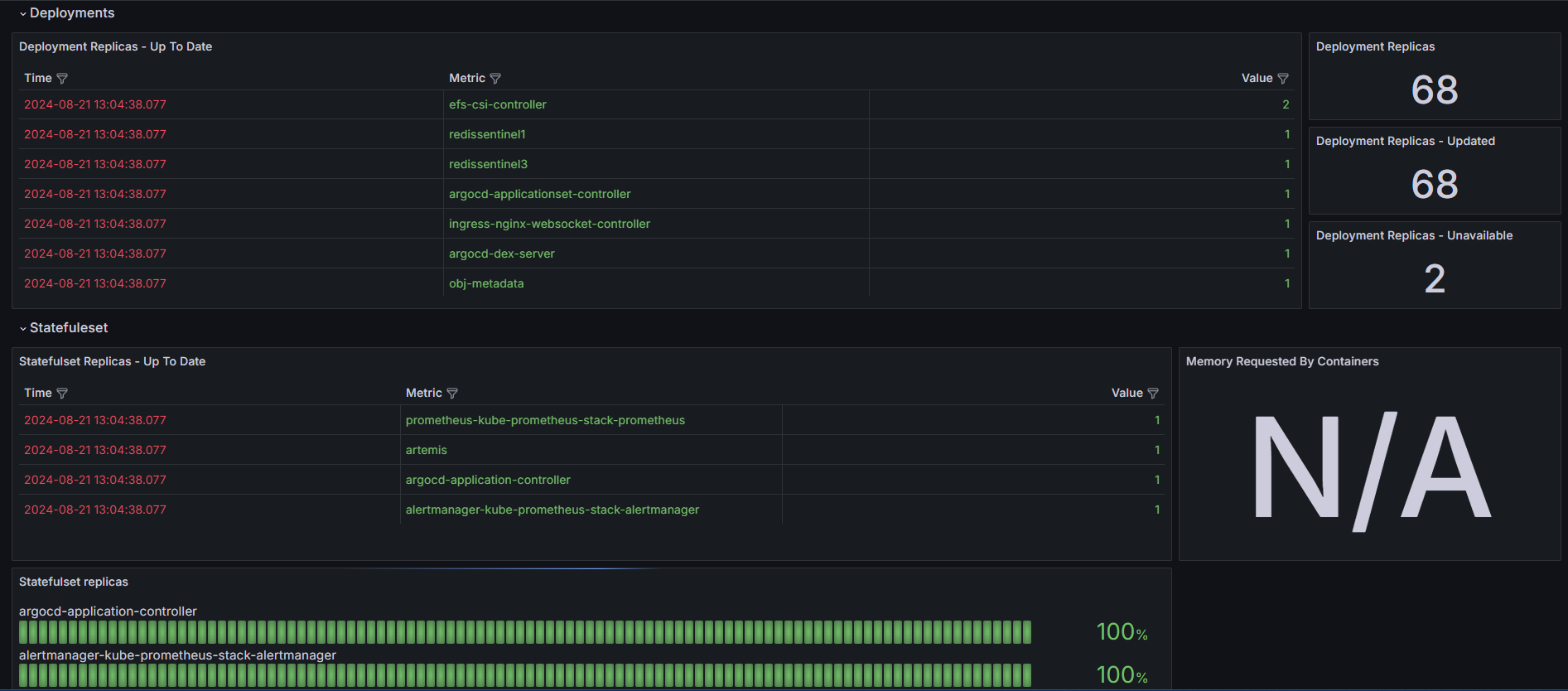
Task: Click Deployment Replicas - Updated panel title
Action: pos(1405,141)
